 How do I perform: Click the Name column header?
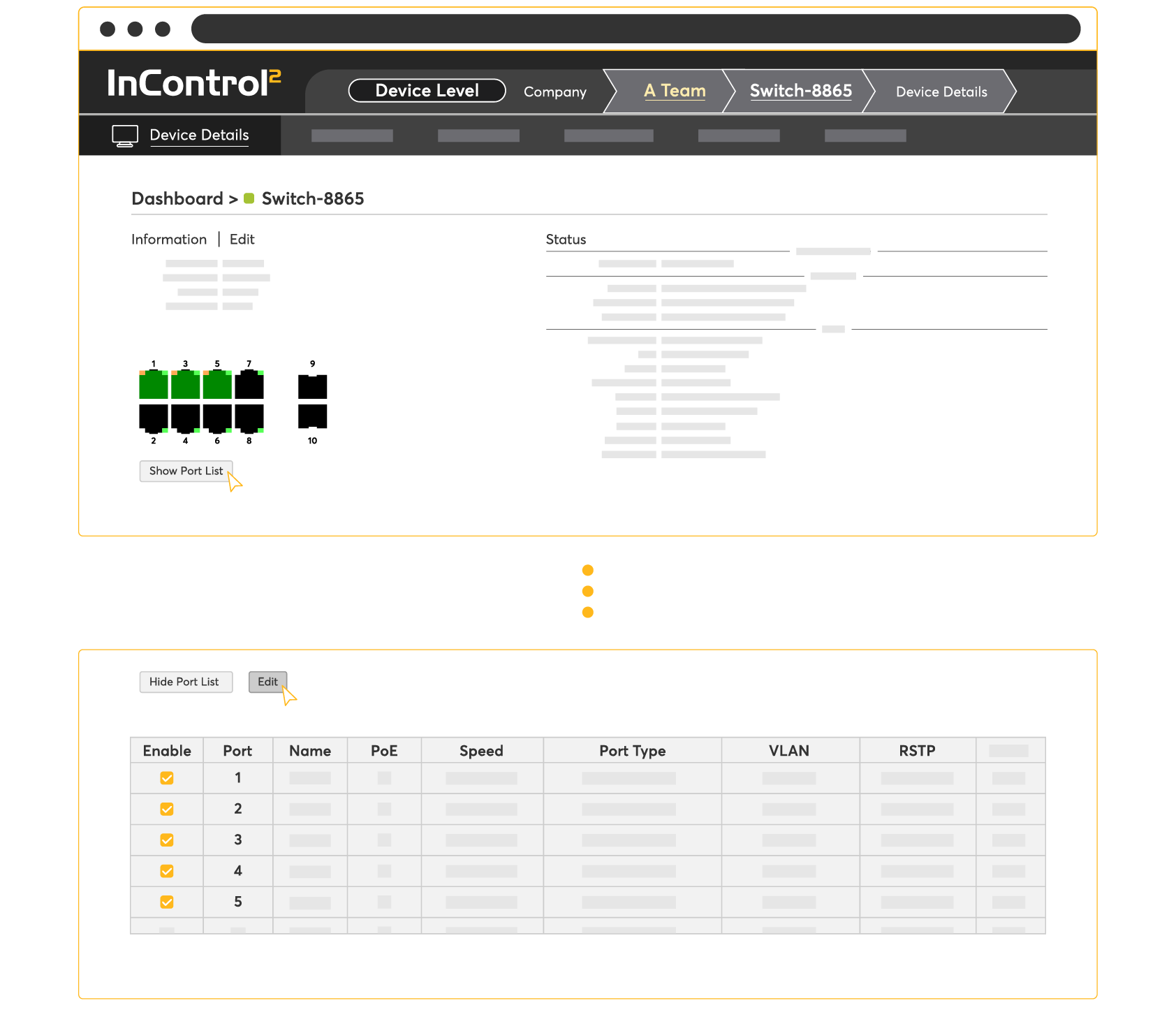(310, 751)
